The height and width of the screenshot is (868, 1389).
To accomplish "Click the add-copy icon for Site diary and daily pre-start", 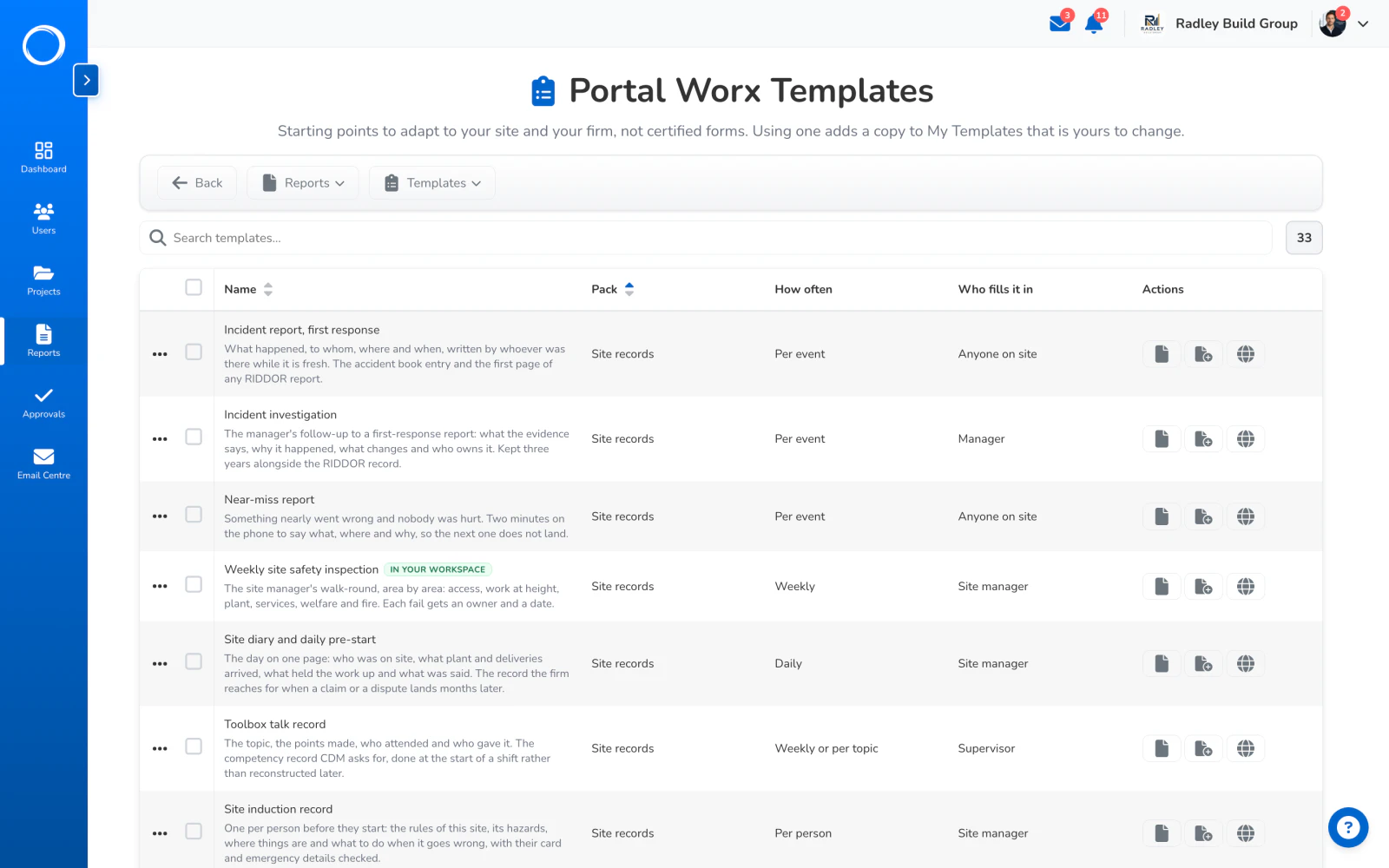I will click(x=1203, y=664).
